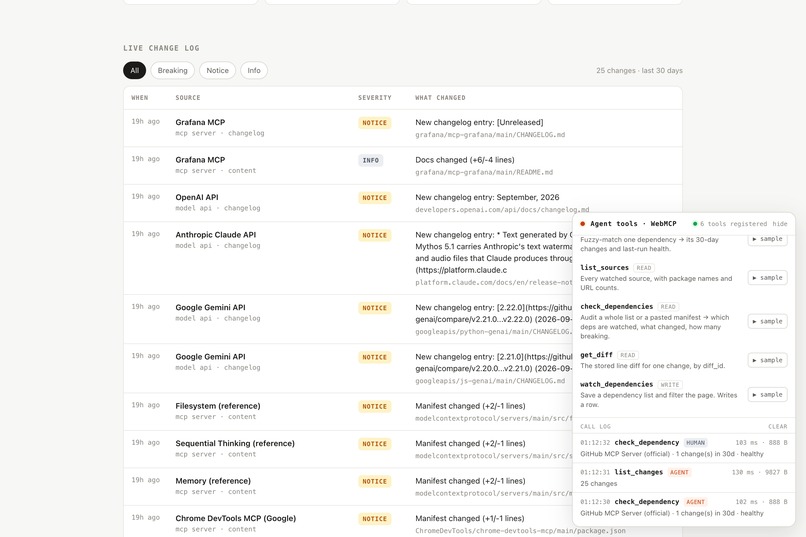This screenshot has width=806, height=537.
Task: Click NOTICE badge in Filesystem row
Action: (375, 406)
